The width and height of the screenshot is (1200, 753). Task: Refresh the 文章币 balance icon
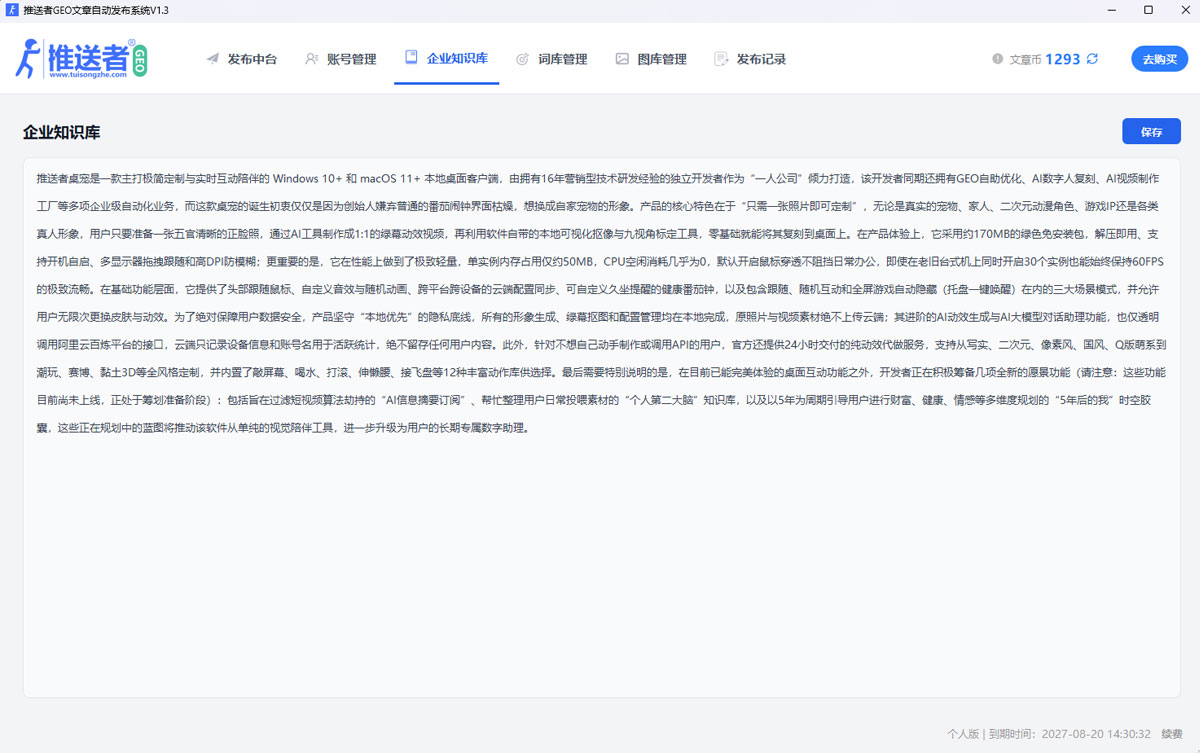point(1092,59)
